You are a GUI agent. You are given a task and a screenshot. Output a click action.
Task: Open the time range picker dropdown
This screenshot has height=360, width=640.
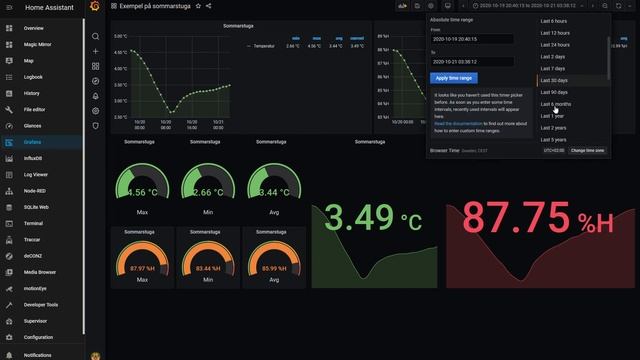(529, 6)
